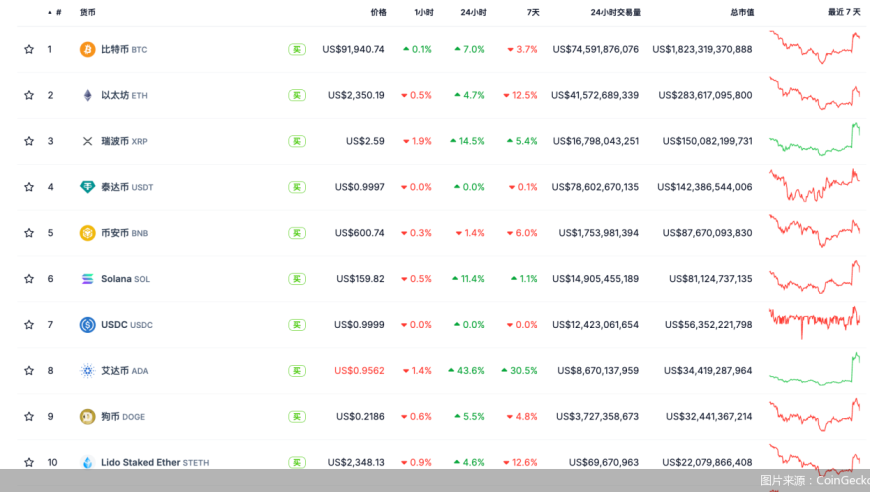View the Bitcoin 7-day sparkline chart
The height and width of the screenshot is (492, 870).
click(815, 48)
